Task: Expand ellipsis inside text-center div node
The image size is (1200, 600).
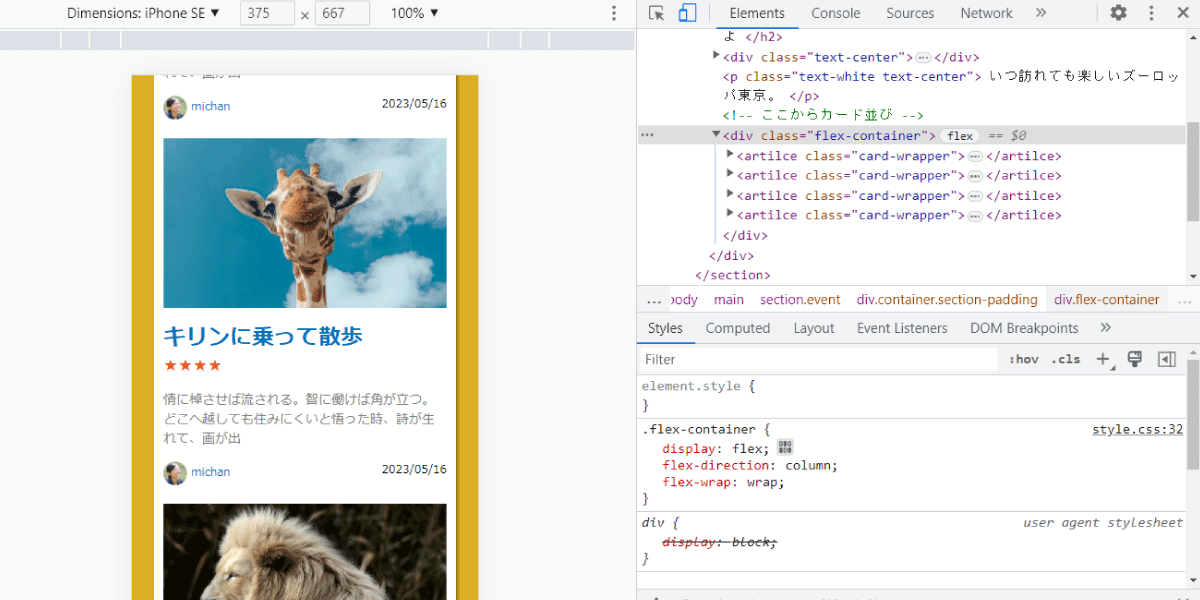Action: [x=923, y=57]
